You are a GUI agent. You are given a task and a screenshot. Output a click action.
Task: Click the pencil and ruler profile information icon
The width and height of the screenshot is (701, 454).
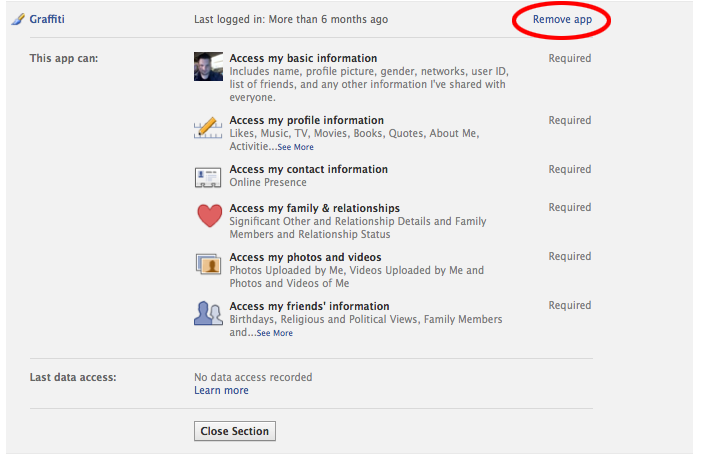point(208,128)
